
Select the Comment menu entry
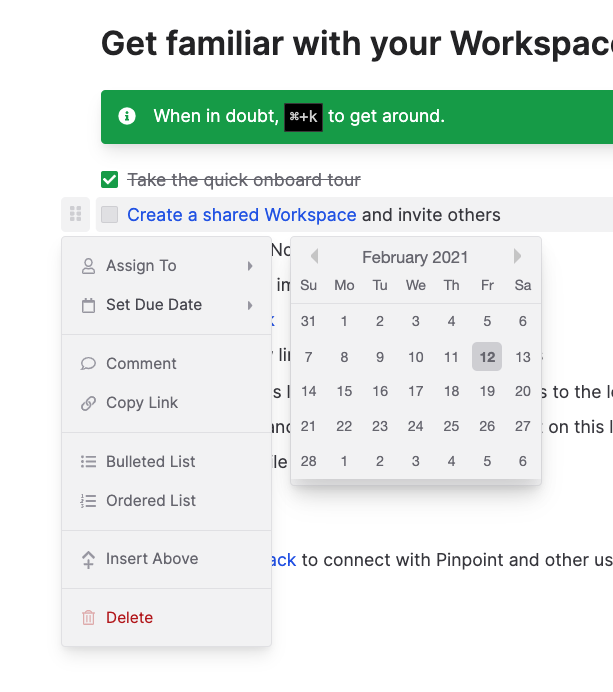click(x=141, y=364)
